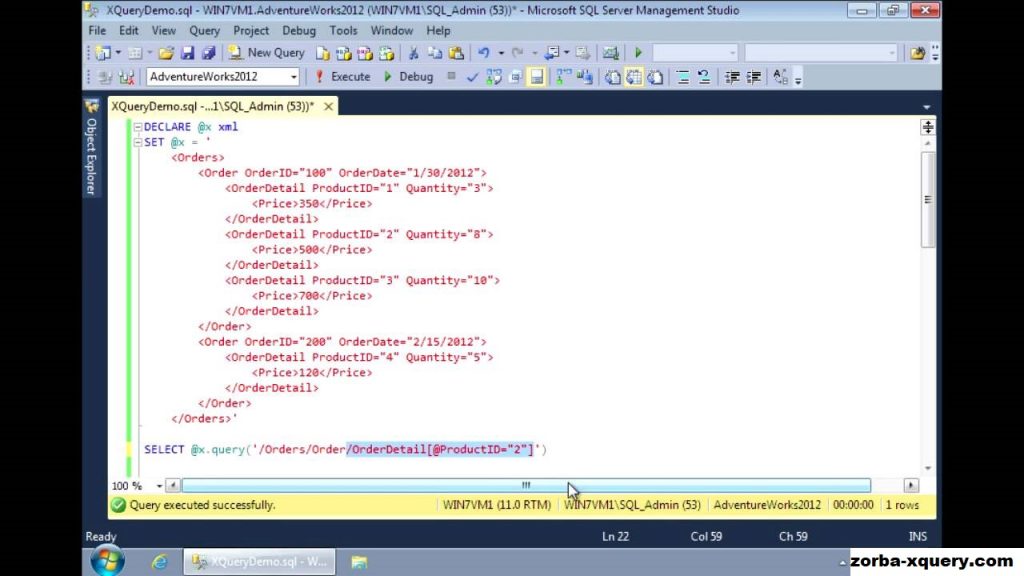The image size is (1024, 576).
Task: Open standard toolbar options overflow arrow
Action: pyautogui.click(x=935, y=53)
